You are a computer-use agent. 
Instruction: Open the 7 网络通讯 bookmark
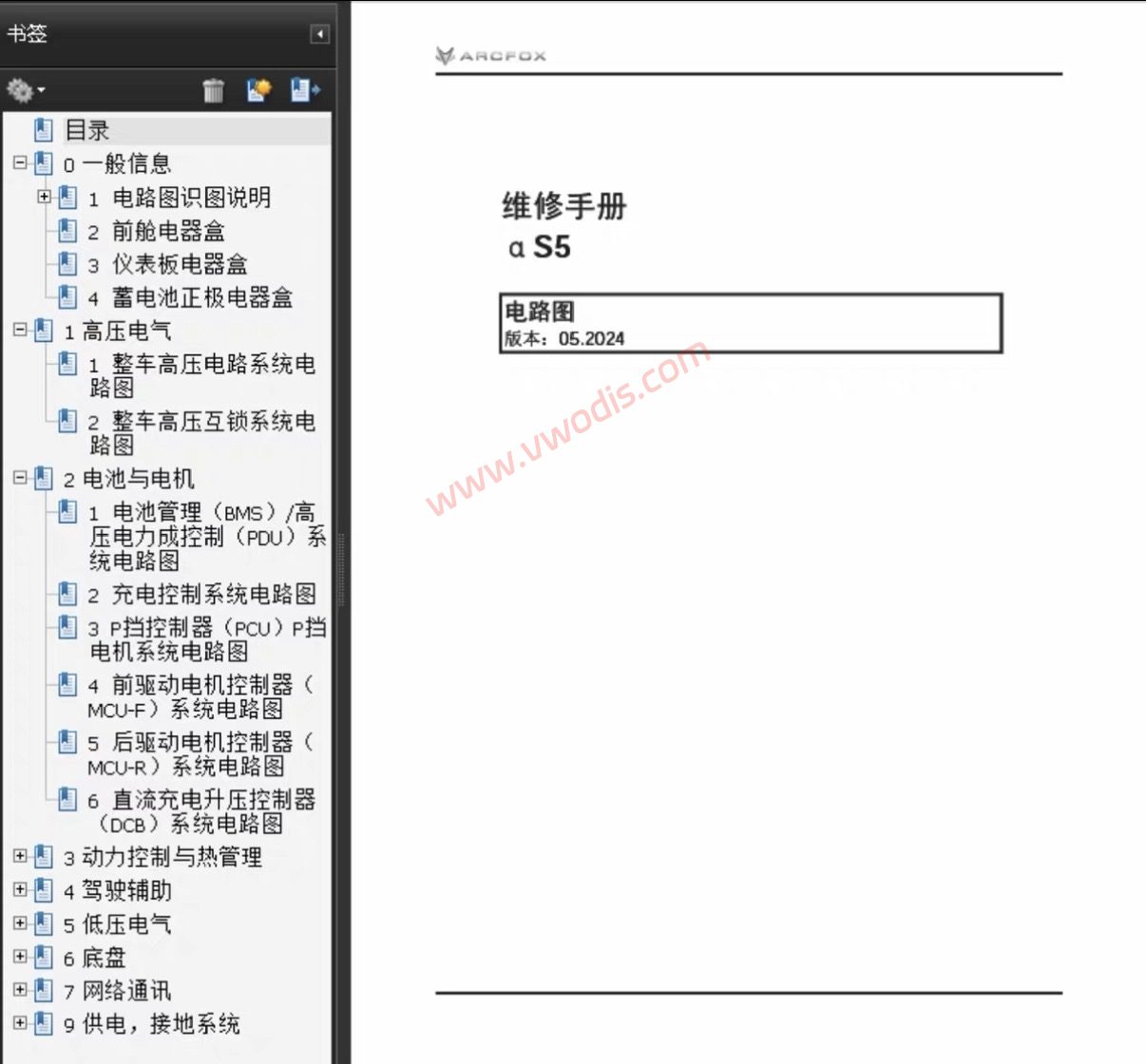pos(117,990)
